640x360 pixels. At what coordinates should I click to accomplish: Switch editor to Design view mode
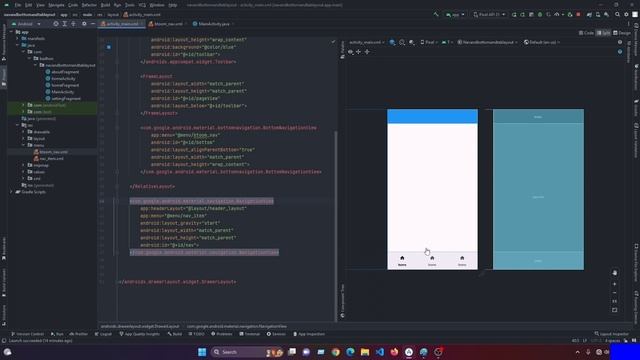pos(622,33)
